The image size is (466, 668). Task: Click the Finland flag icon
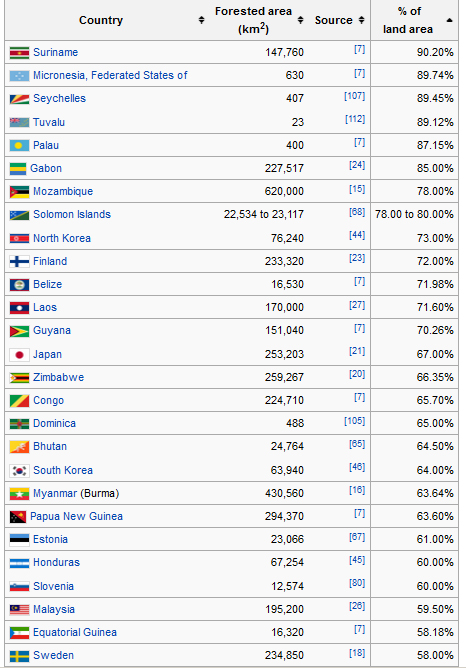[x=19, y=261]
